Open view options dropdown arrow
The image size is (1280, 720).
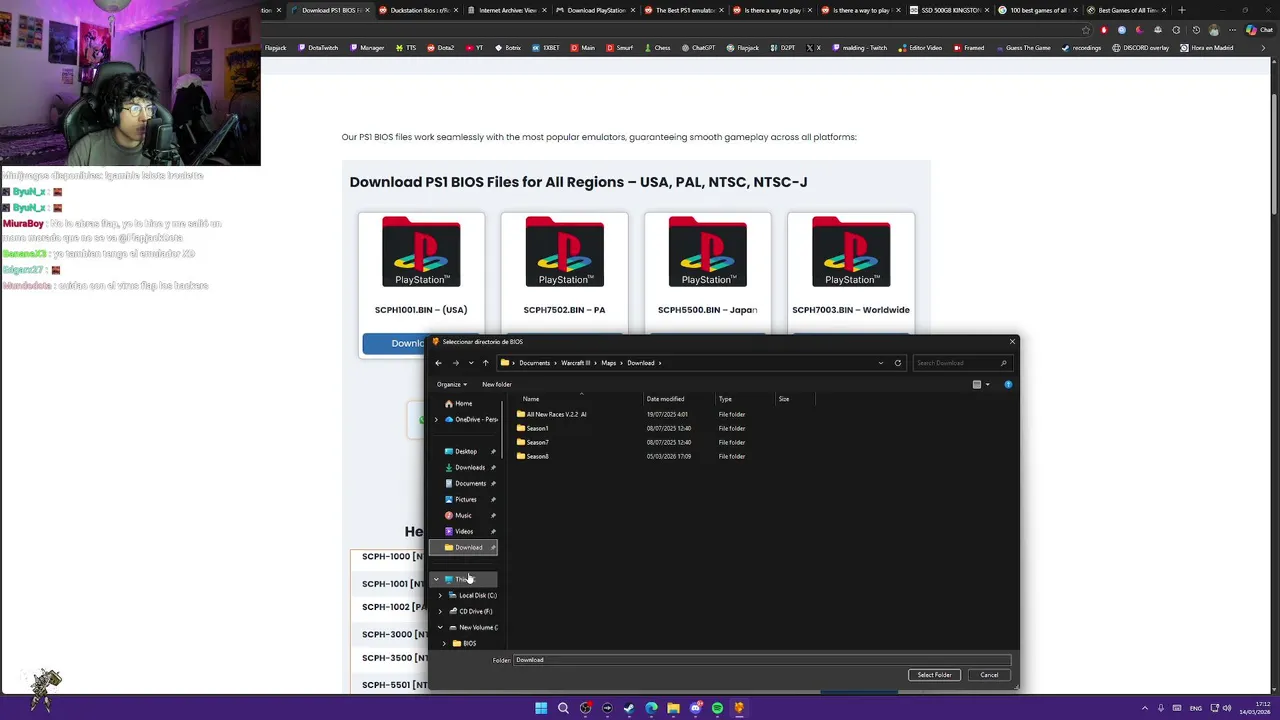[x=987, y=384]
